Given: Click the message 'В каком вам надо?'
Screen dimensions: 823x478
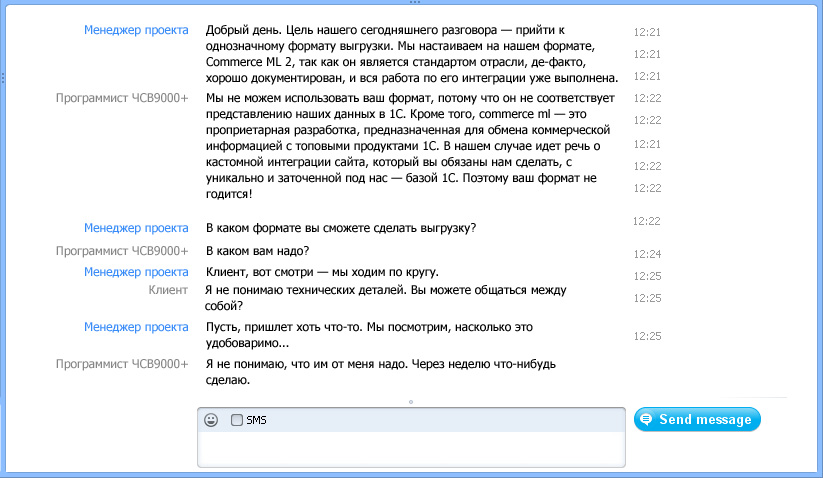Looking at the screenshot, I should [257, 250].
